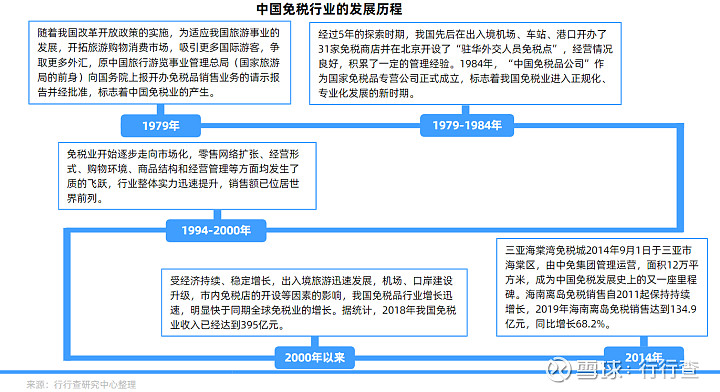
Task: Click the snowball logo icon in the watermark
Action: (559, 369)
